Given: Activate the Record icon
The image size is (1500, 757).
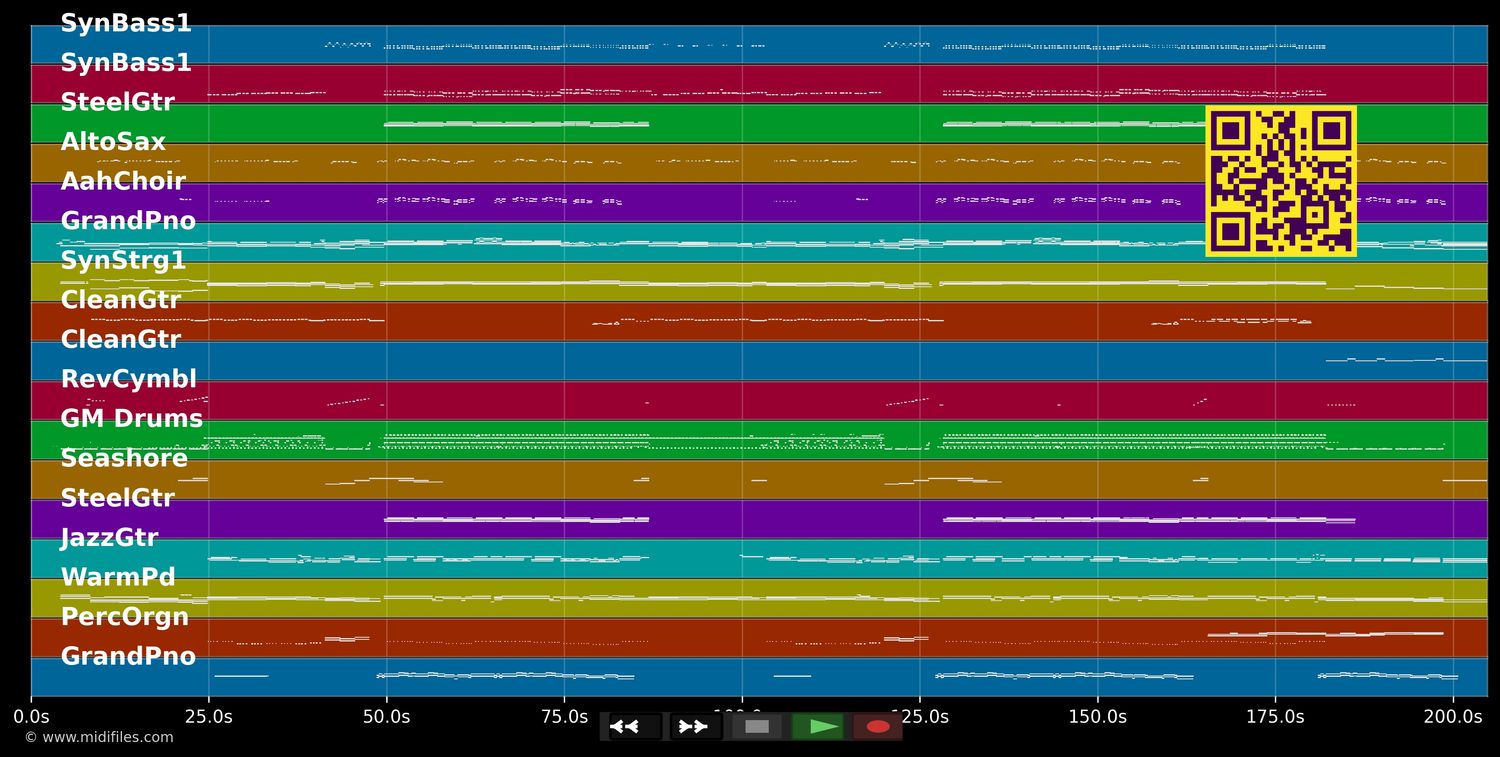Looking at the screenshot, I should pyautogui.click(x=877, y=726).
